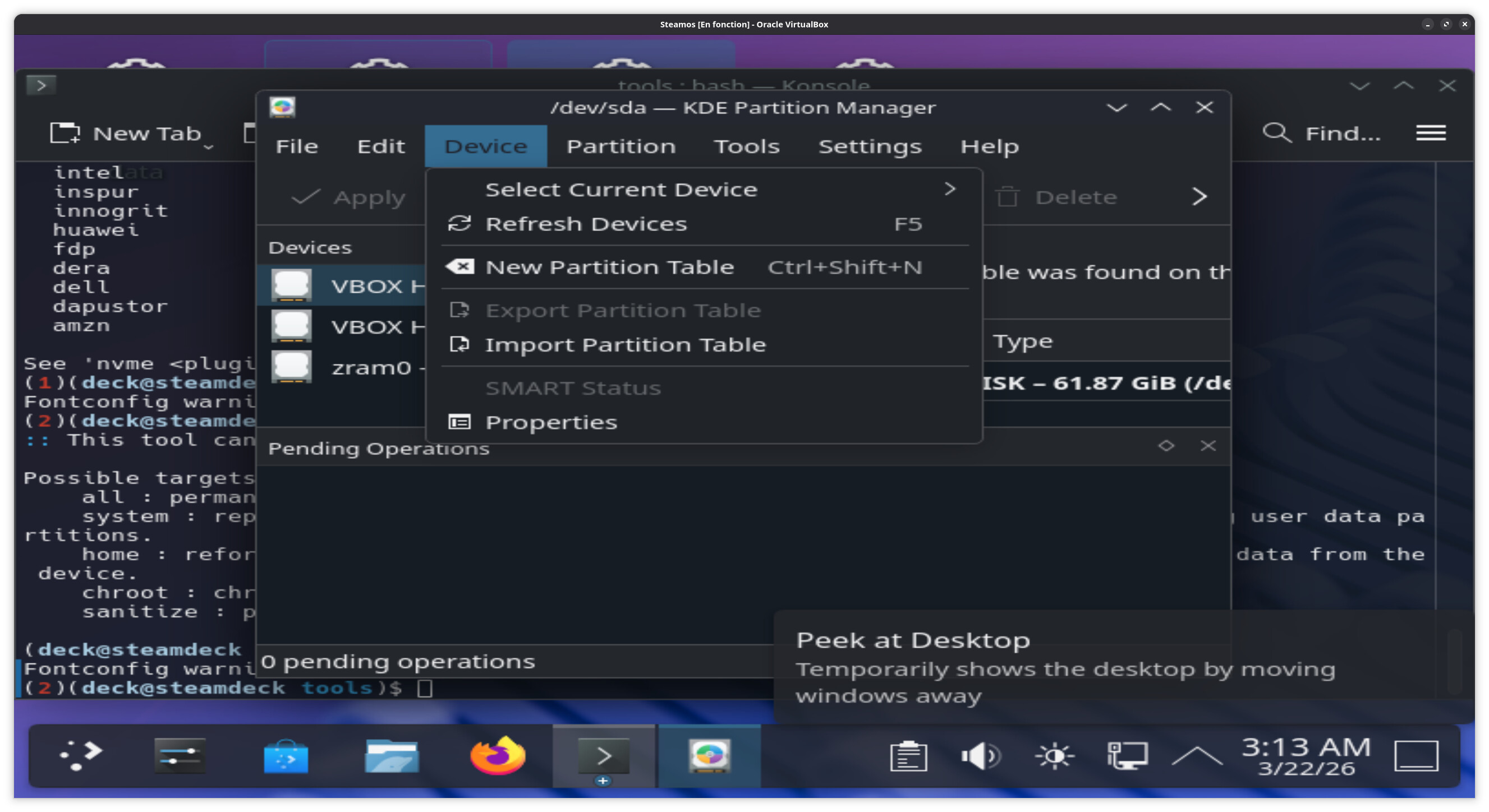Screen dimensions: 1489x812
Task: Open Discover store taskbar icon
Action: [x=286, y=755]
